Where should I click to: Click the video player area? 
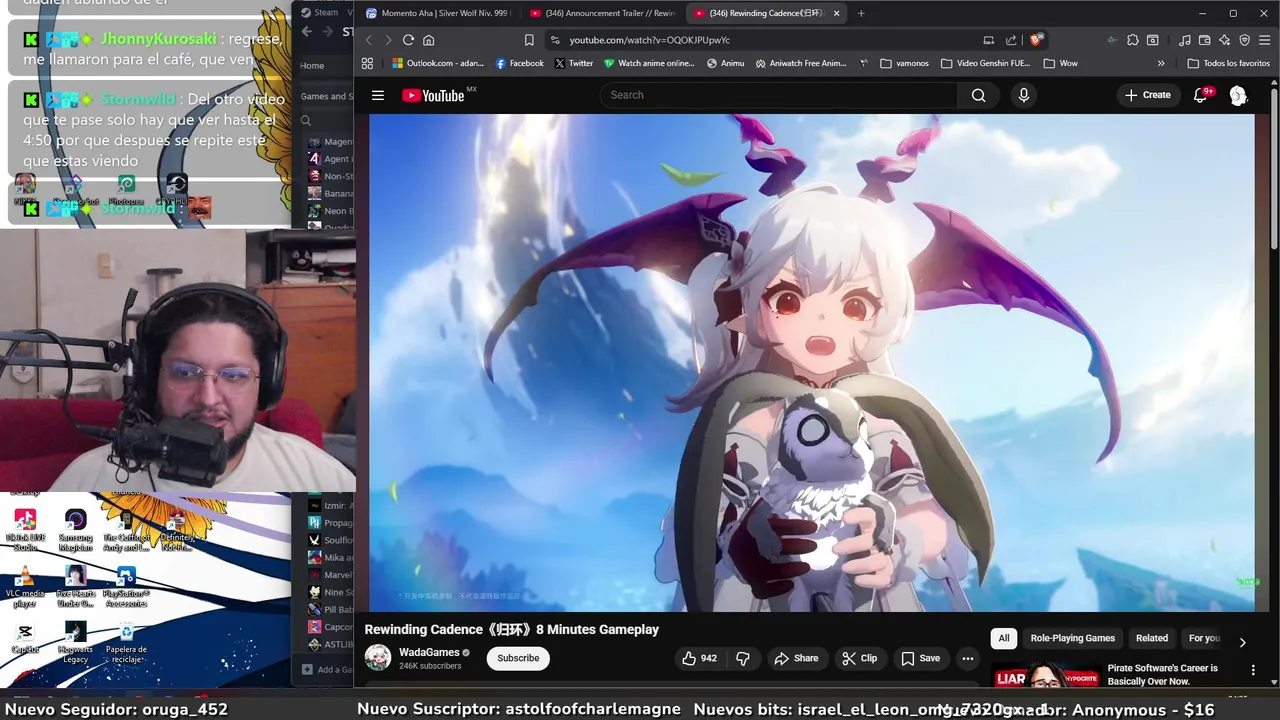(x=811, y=362)
